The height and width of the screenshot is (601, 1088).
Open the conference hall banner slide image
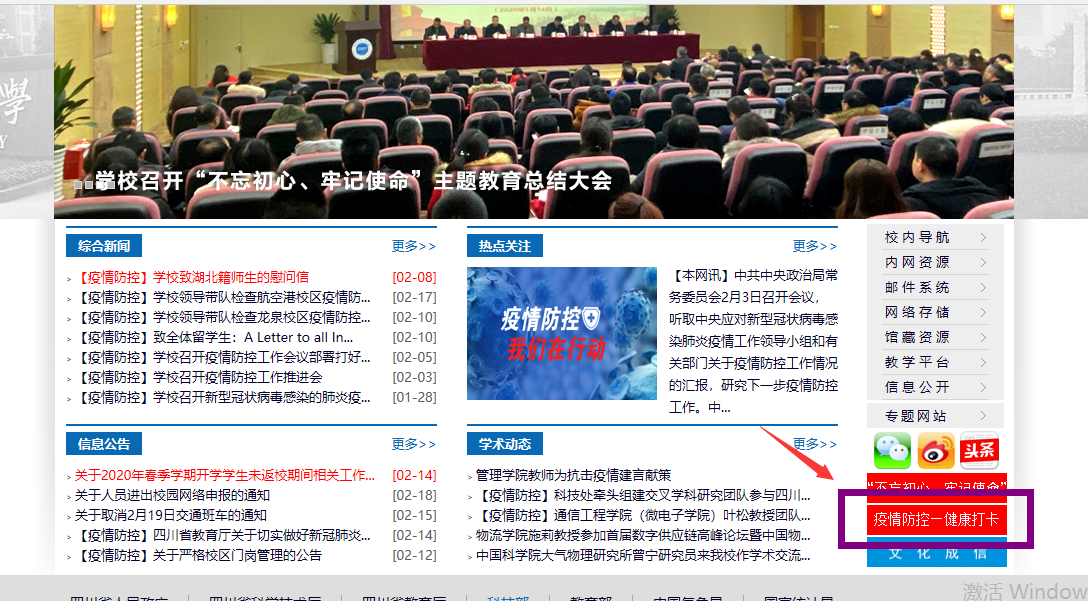click(x=534, y=112)
